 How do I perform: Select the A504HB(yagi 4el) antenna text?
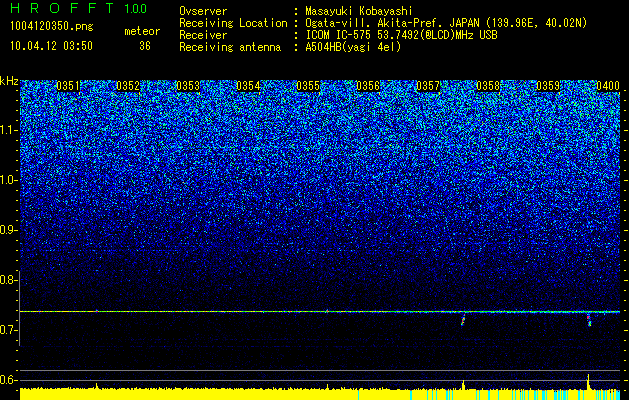(353, 47)
